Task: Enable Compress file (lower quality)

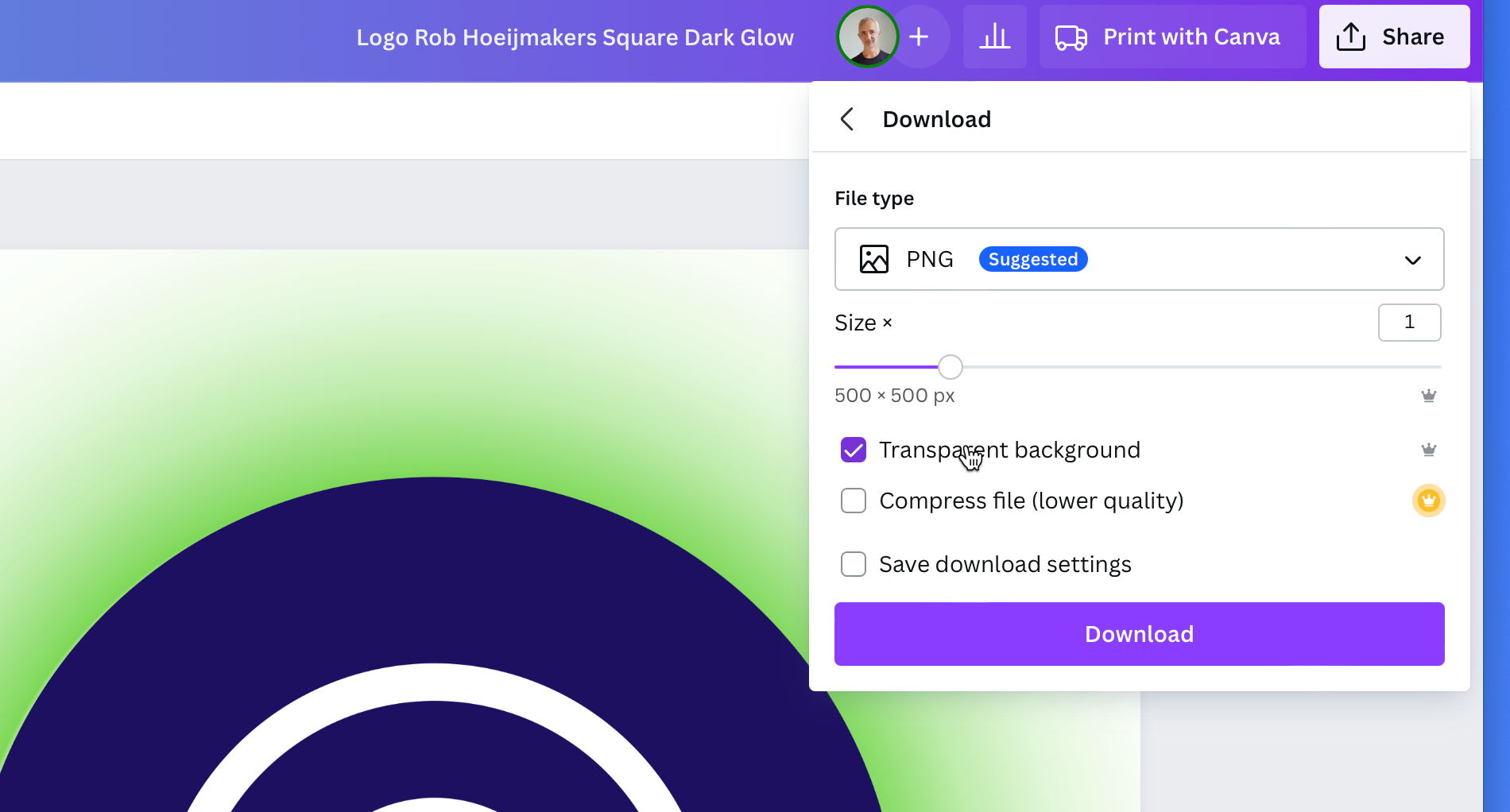Action: pos(853,501)
